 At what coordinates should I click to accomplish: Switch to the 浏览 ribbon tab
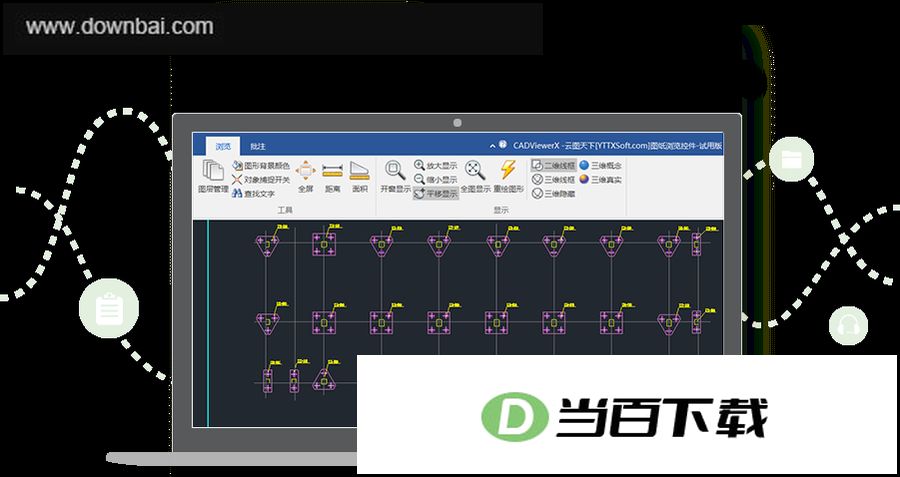(223, 146)
